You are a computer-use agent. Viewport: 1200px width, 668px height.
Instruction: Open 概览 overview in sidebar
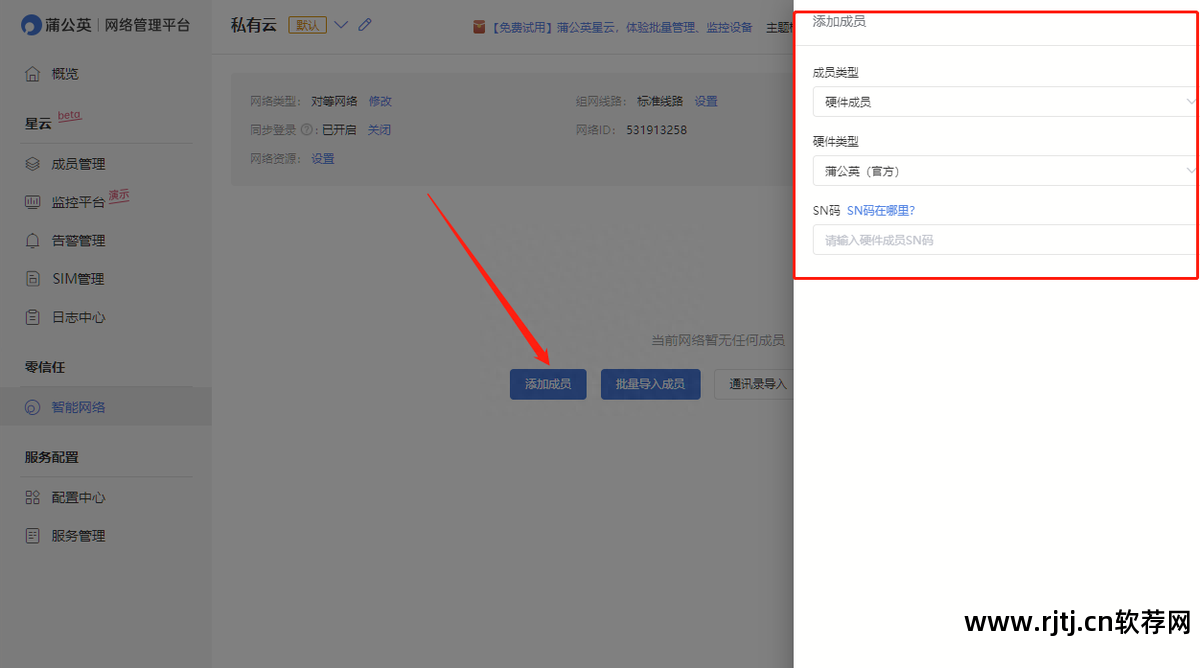[65, 74]
